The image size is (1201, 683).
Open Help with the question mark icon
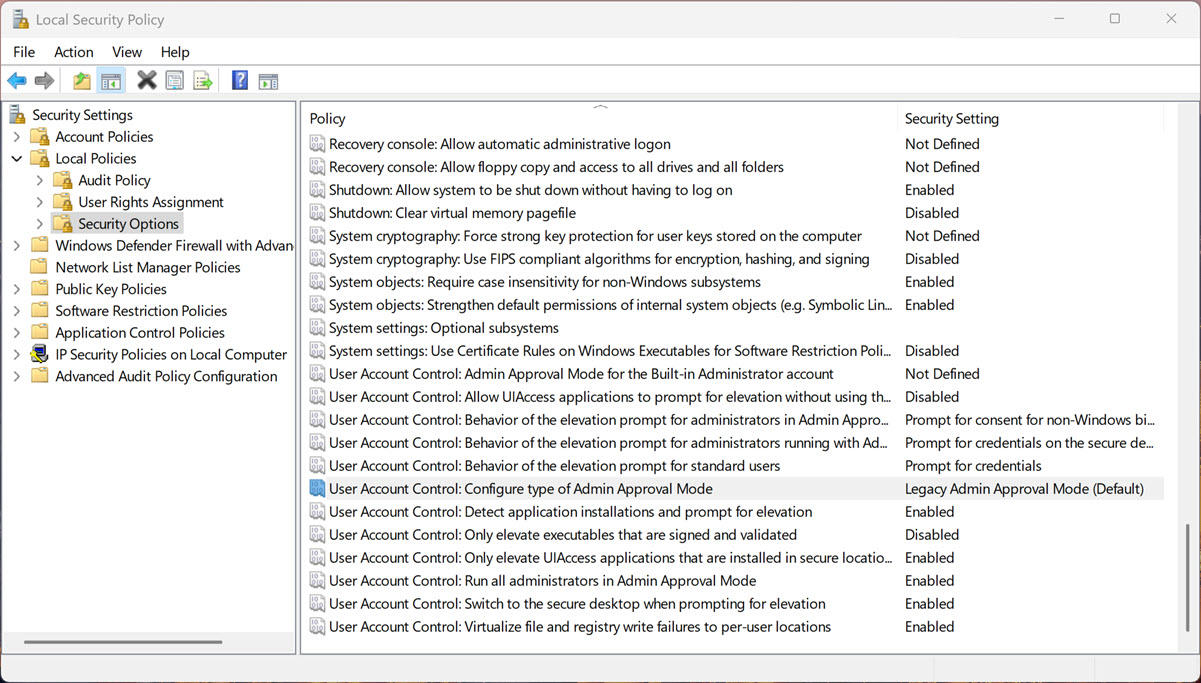[x=240, y=81]
